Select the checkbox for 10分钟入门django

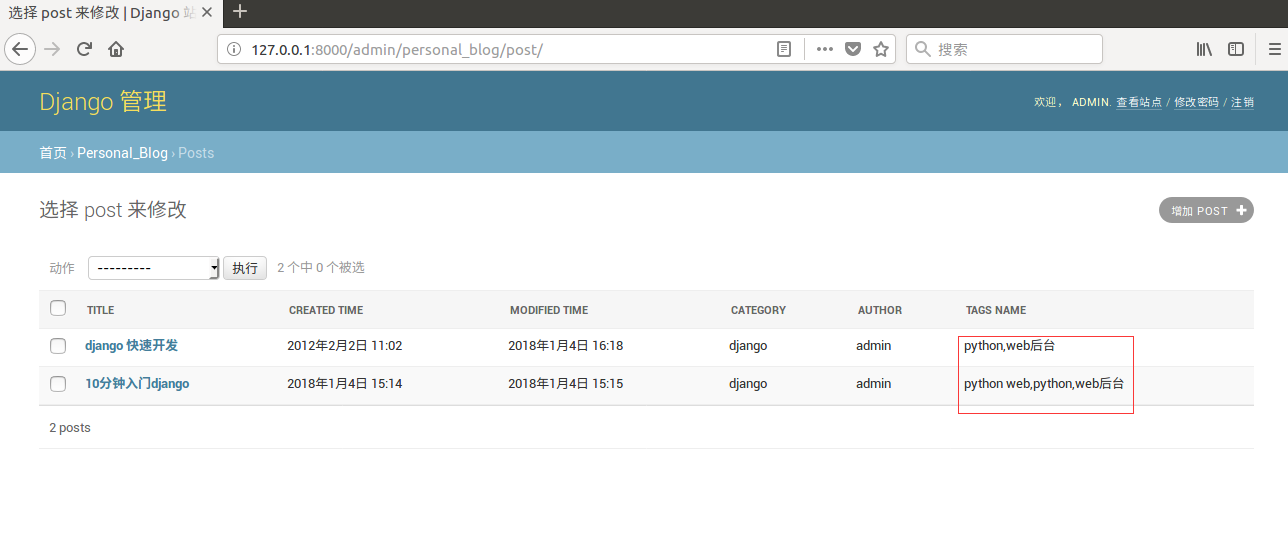(x=58, y=384)
